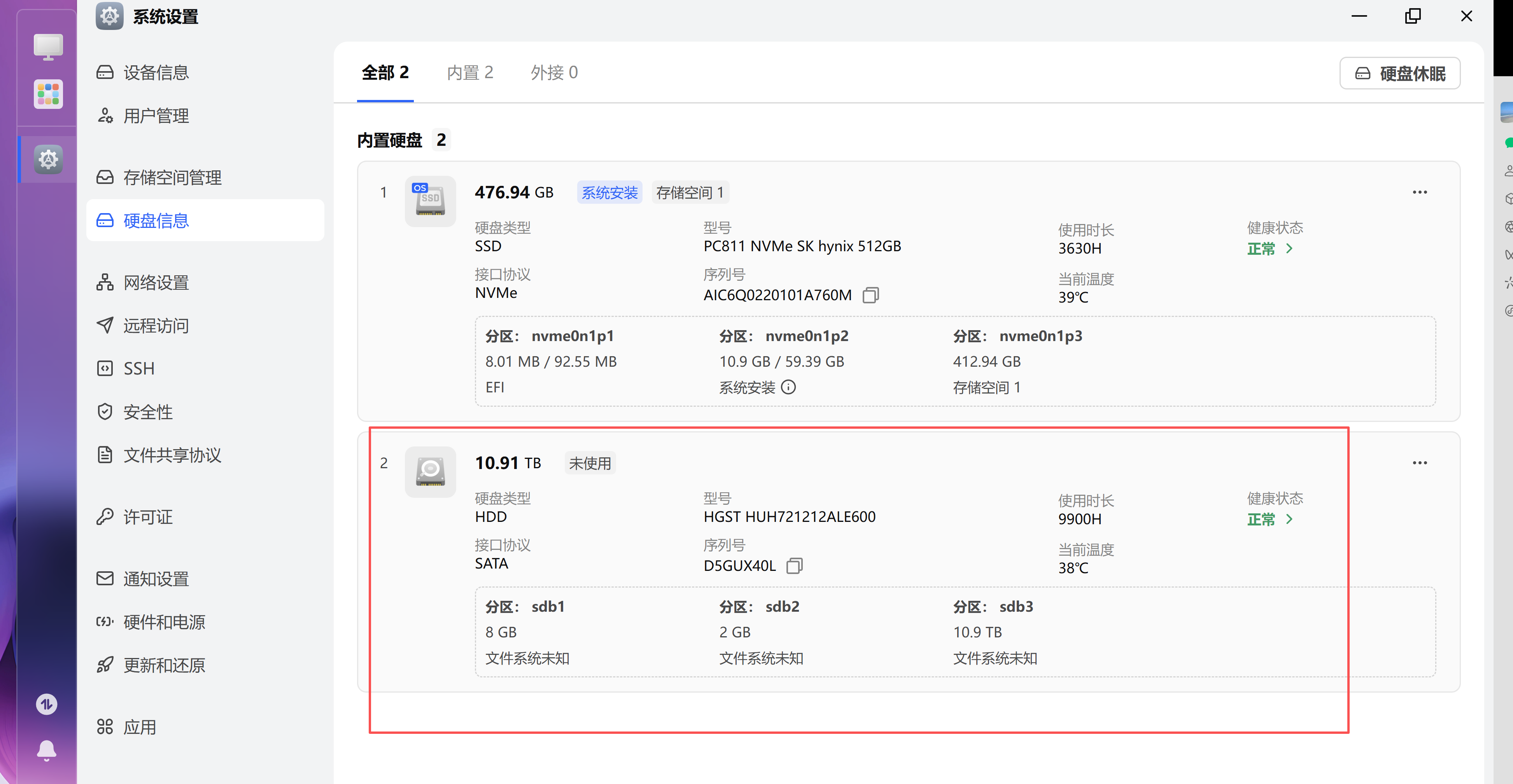Viewport: 1513px width, 784px height.
Task: Expand HDD health status 正常 chevron
Action: (1289, 519)
